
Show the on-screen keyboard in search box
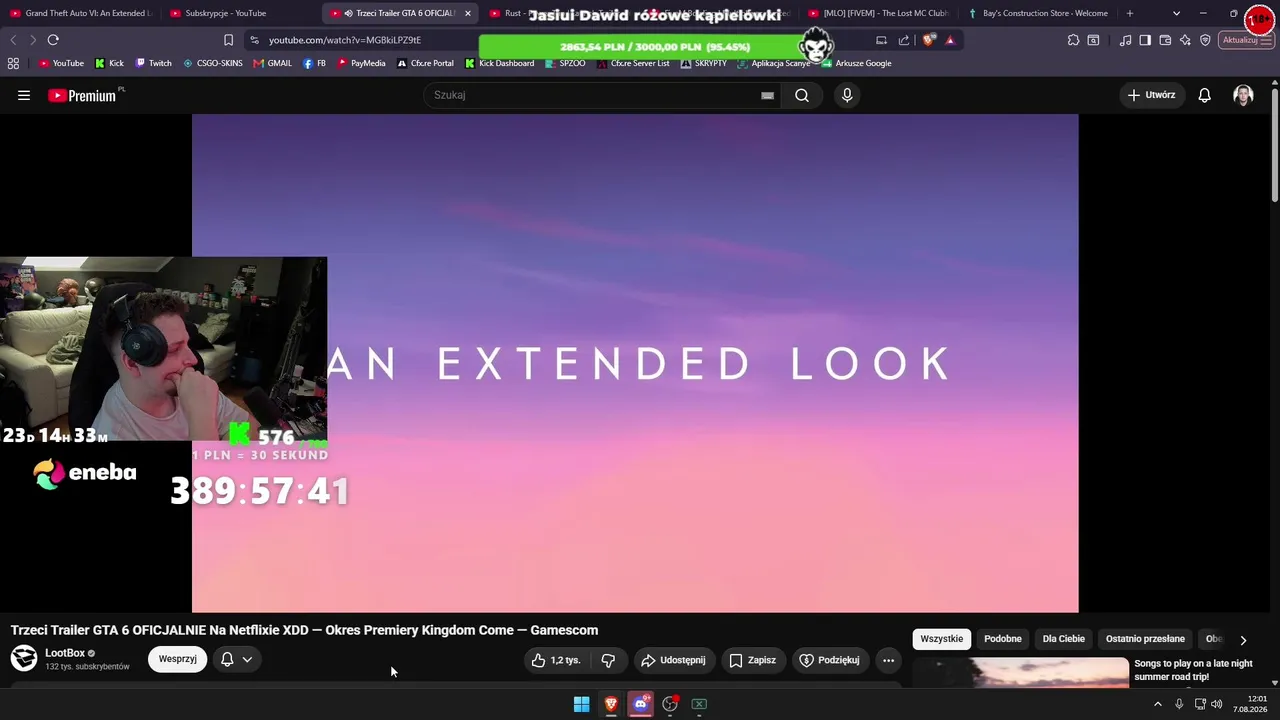click(767, 95)
